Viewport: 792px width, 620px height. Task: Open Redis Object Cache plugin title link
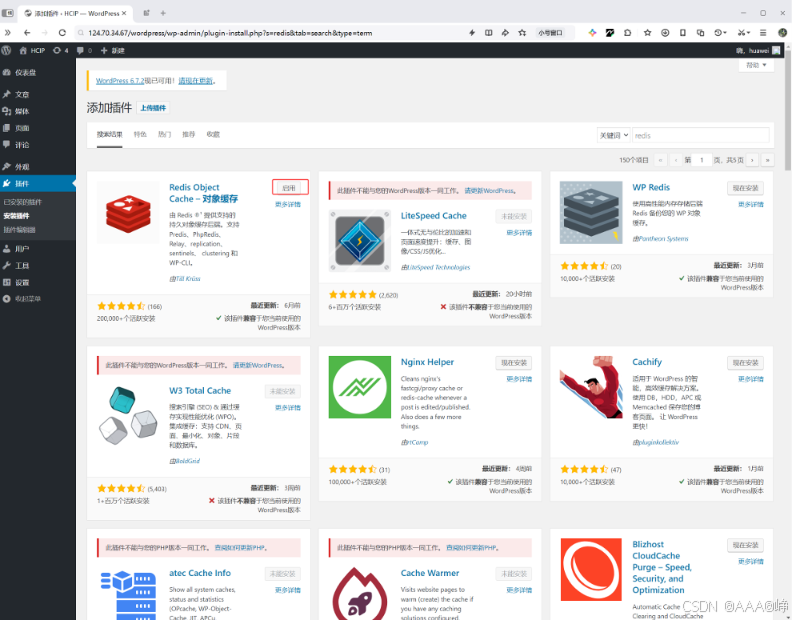coord(203,193)
